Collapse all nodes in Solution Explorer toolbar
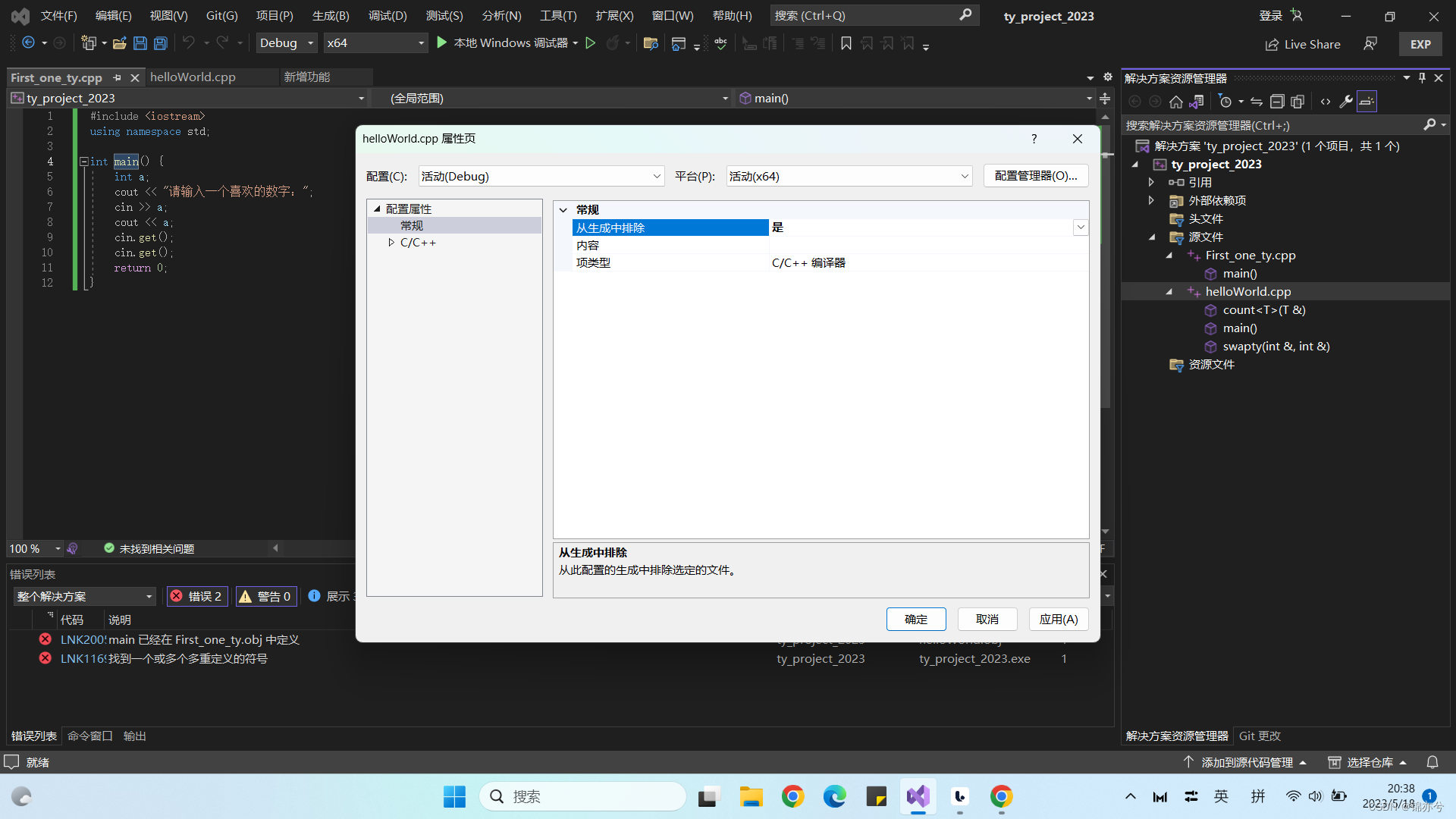Screen dimensions: 1456x819 [x=1277, y=102]
